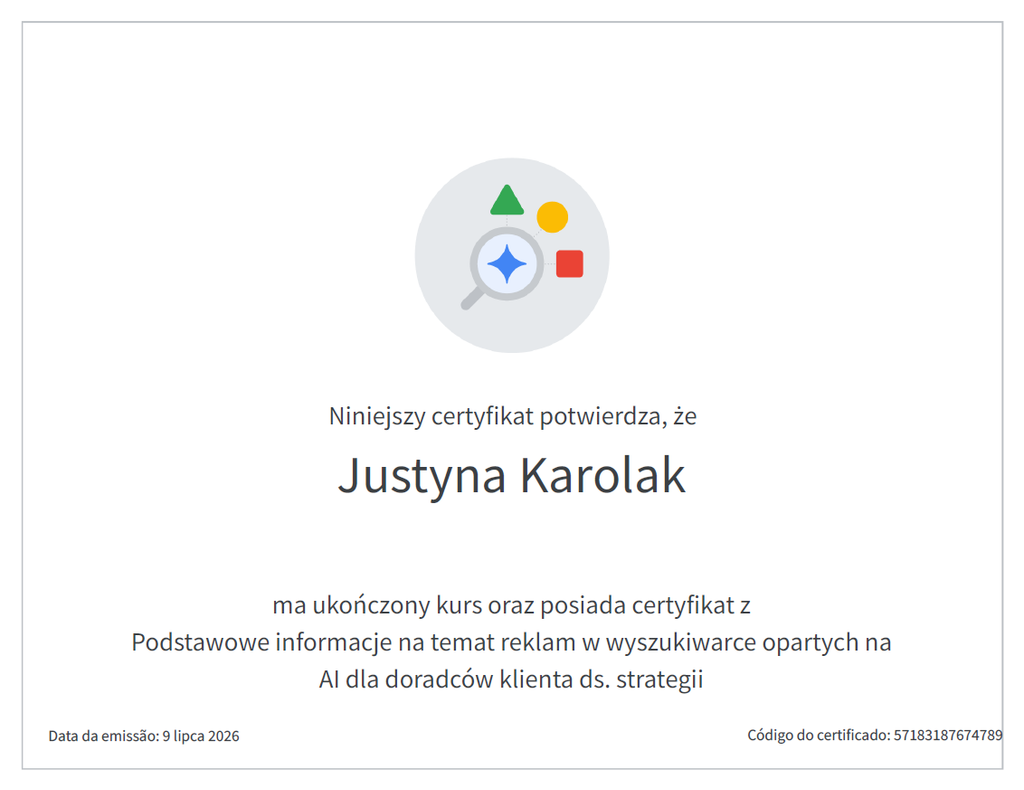Viewport: 1024px width, 790px height.
Task: Click the red square in the badge
Action: click(569, 264)
